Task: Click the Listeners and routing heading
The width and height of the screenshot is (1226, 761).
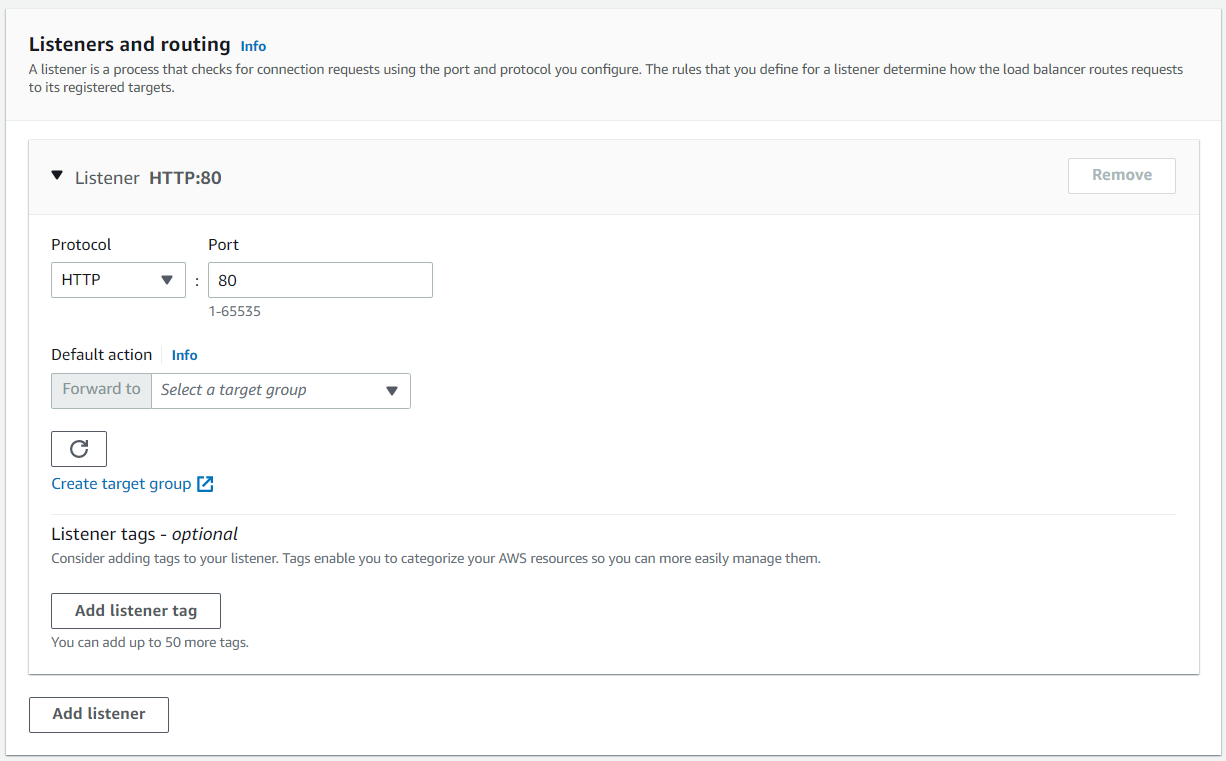Action: point(130,44)
